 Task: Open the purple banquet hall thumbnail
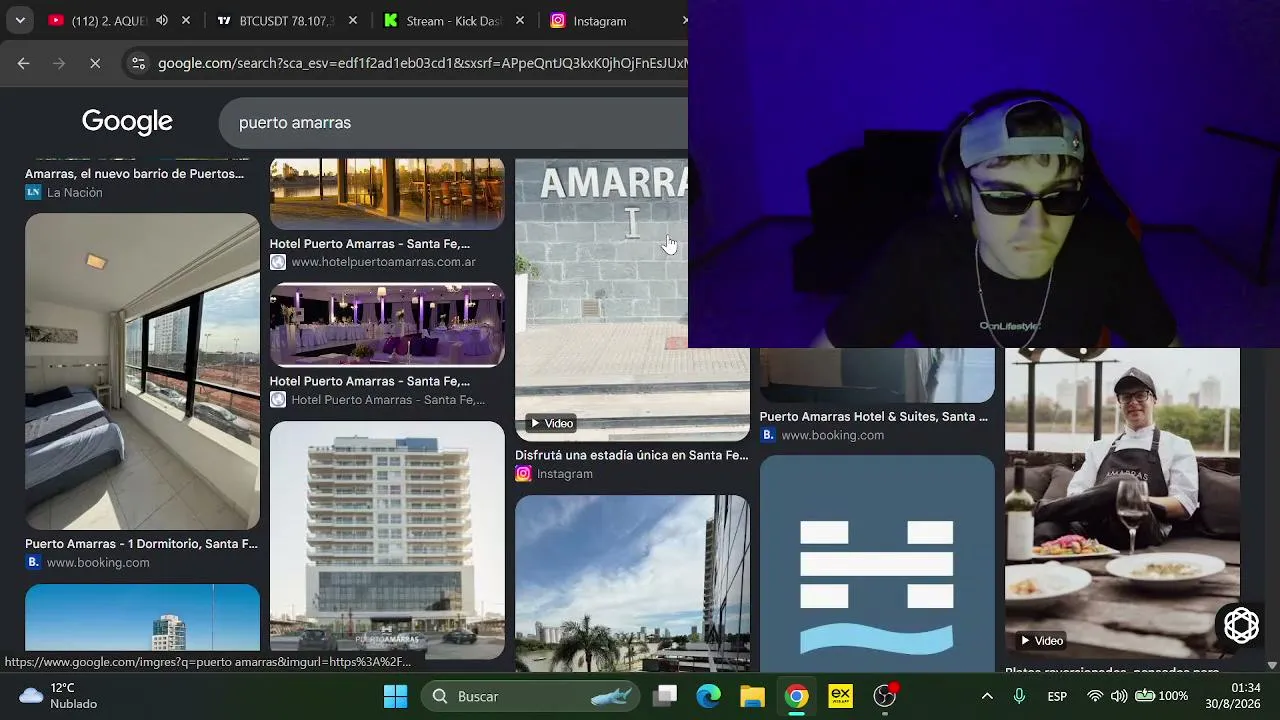coord(387,325)
